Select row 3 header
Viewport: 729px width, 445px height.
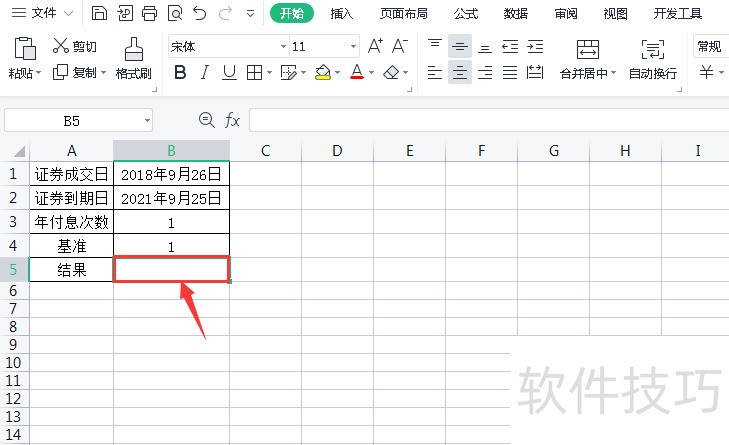[13, 221]
